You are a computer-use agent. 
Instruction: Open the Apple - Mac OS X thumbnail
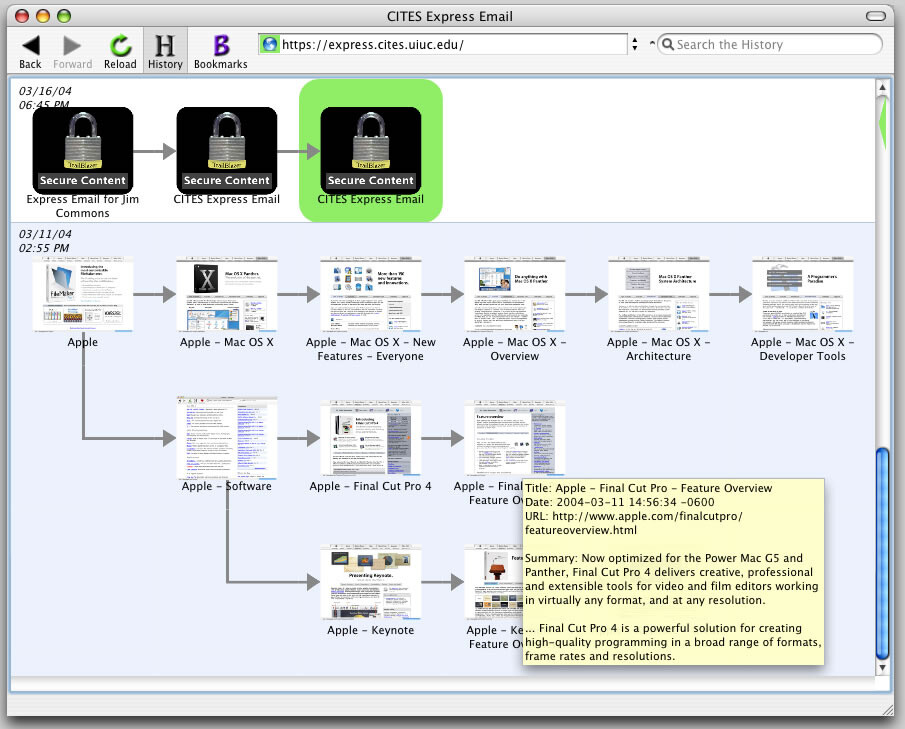tap(226, 294)
